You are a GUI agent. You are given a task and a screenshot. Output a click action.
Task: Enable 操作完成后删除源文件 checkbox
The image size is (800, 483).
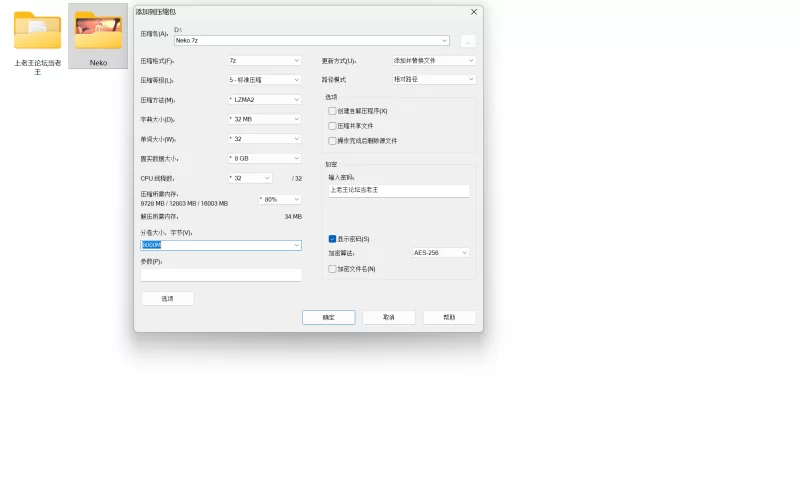point(333,141)
